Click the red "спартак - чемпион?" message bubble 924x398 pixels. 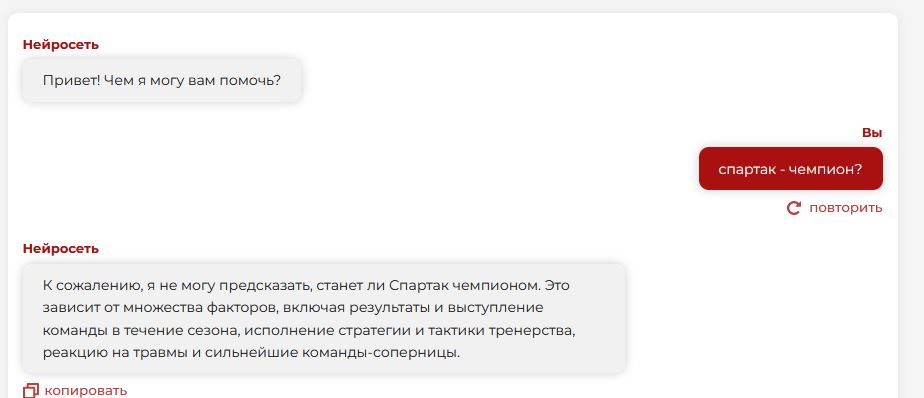tap(790, 169)
